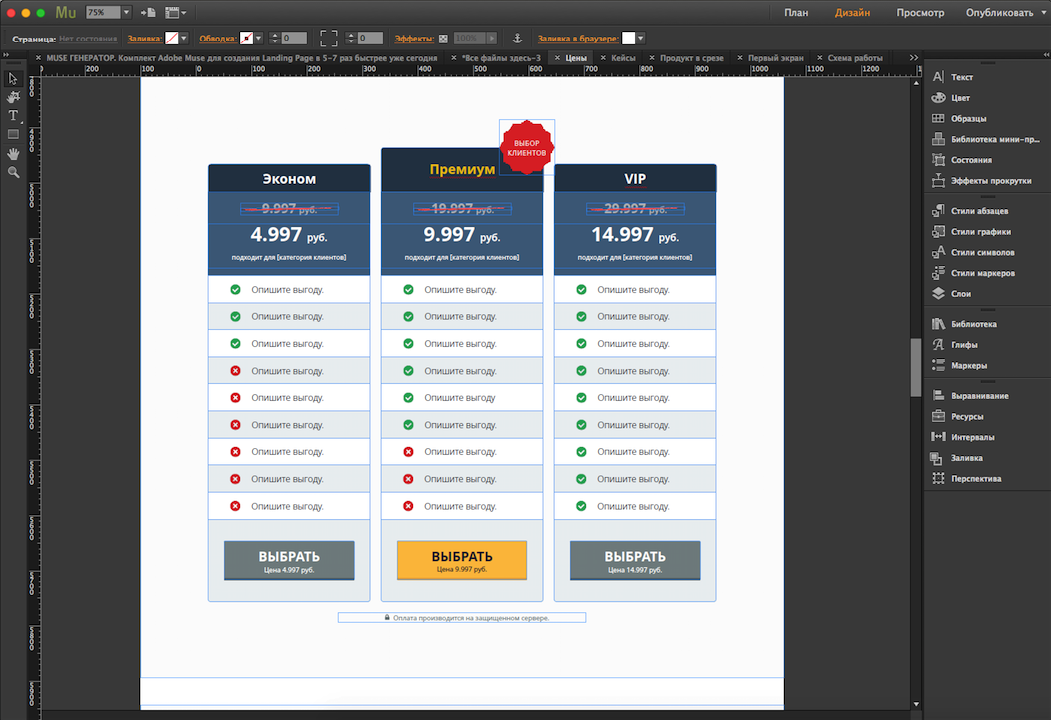
Task: Switch to the Кейсы document tab
Action: [622, 58]
